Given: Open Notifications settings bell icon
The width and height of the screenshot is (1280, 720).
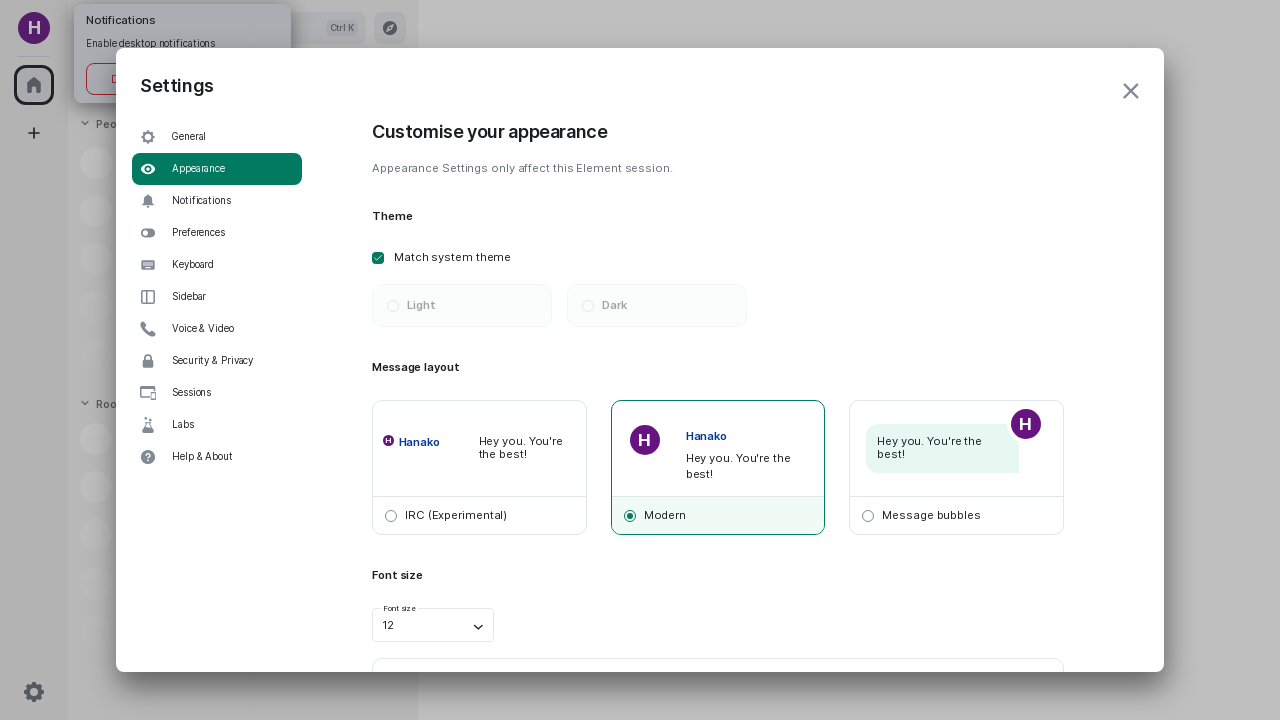Looking at the screenshot, I should pyautogui.click(x=148, y=201).
